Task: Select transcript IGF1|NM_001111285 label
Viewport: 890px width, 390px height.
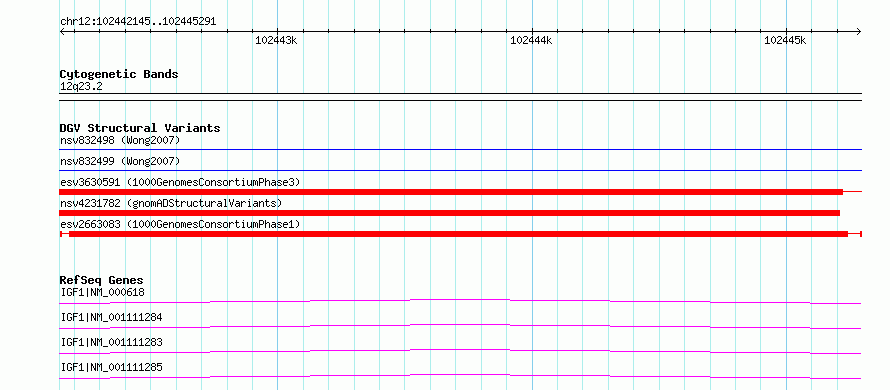Action: (111, 367)
